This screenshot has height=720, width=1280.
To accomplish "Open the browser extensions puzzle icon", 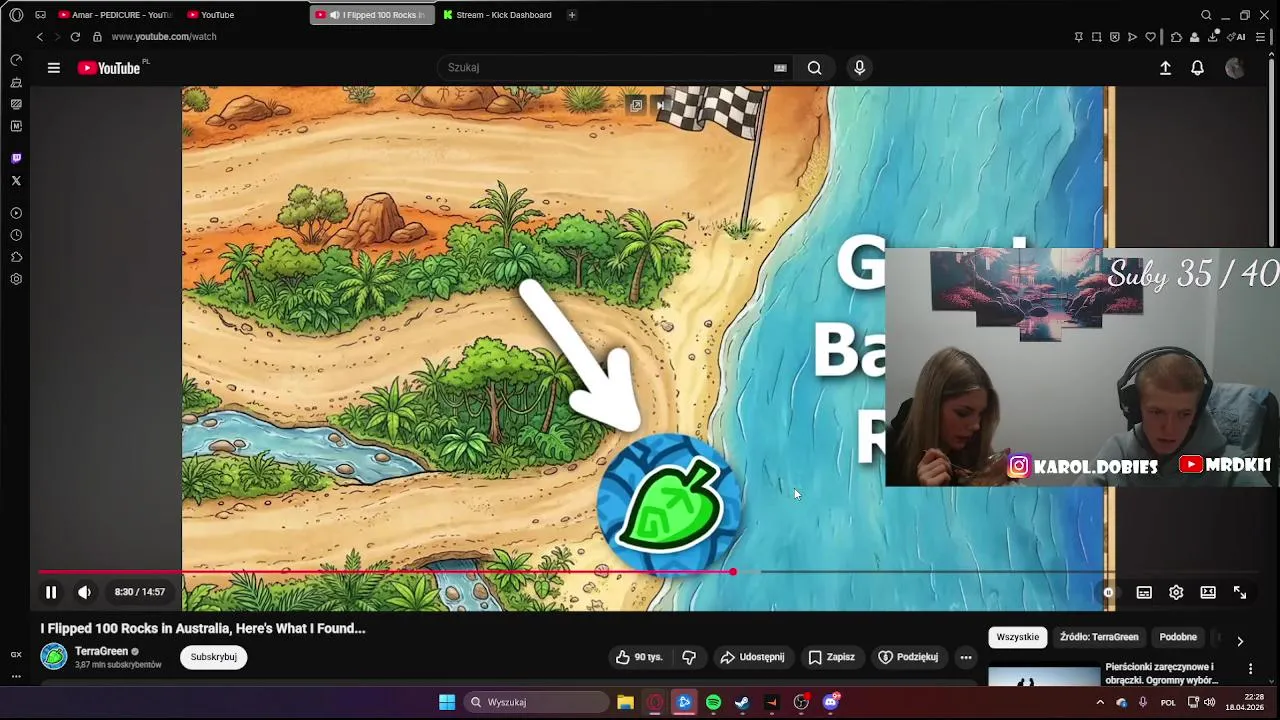I will click(x=1176, y=37).
